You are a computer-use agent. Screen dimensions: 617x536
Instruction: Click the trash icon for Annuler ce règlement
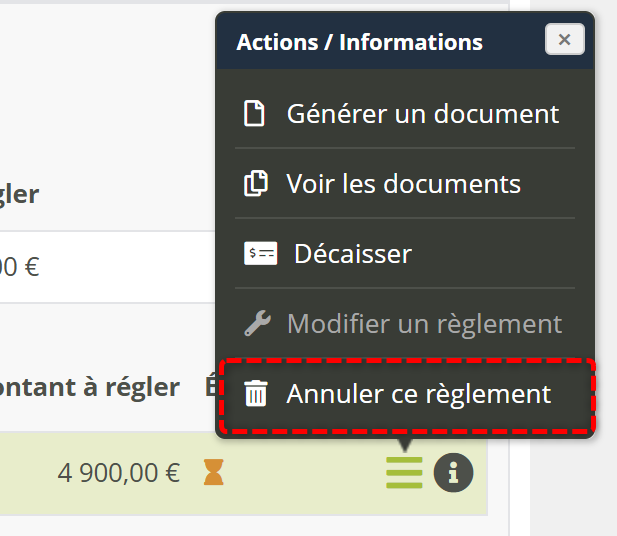[257, 394]
